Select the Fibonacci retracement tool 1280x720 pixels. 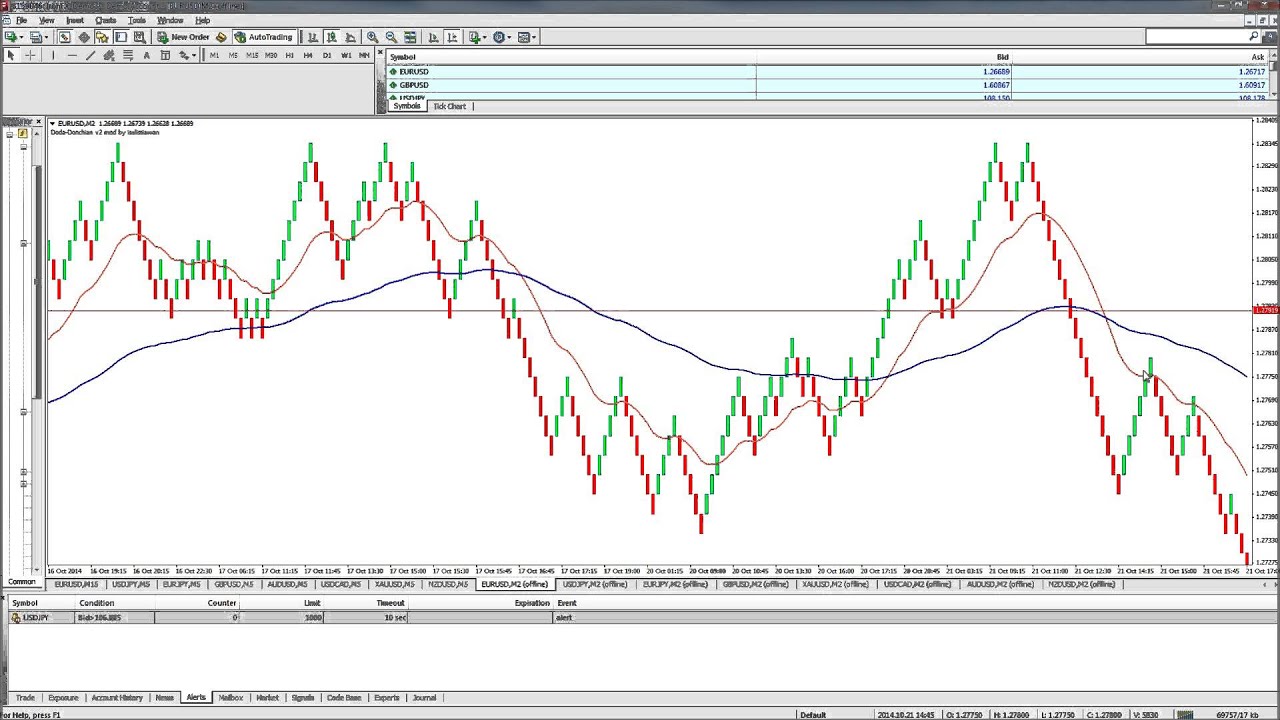128,55
